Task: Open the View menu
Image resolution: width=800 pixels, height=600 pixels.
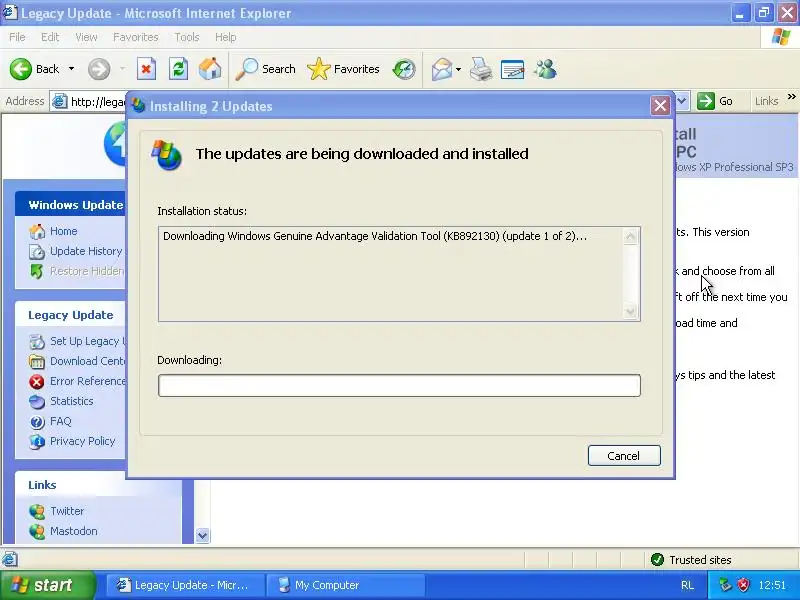Action: tap(86, 37)
